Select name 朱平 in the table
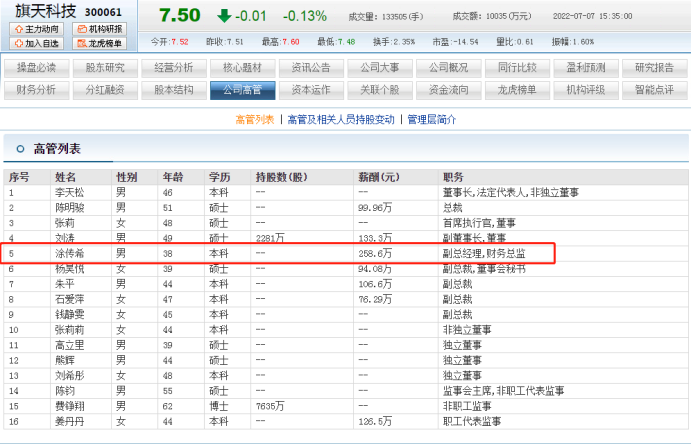The height and width of the screenshot is (444, 691). click(x=65, y=285)
